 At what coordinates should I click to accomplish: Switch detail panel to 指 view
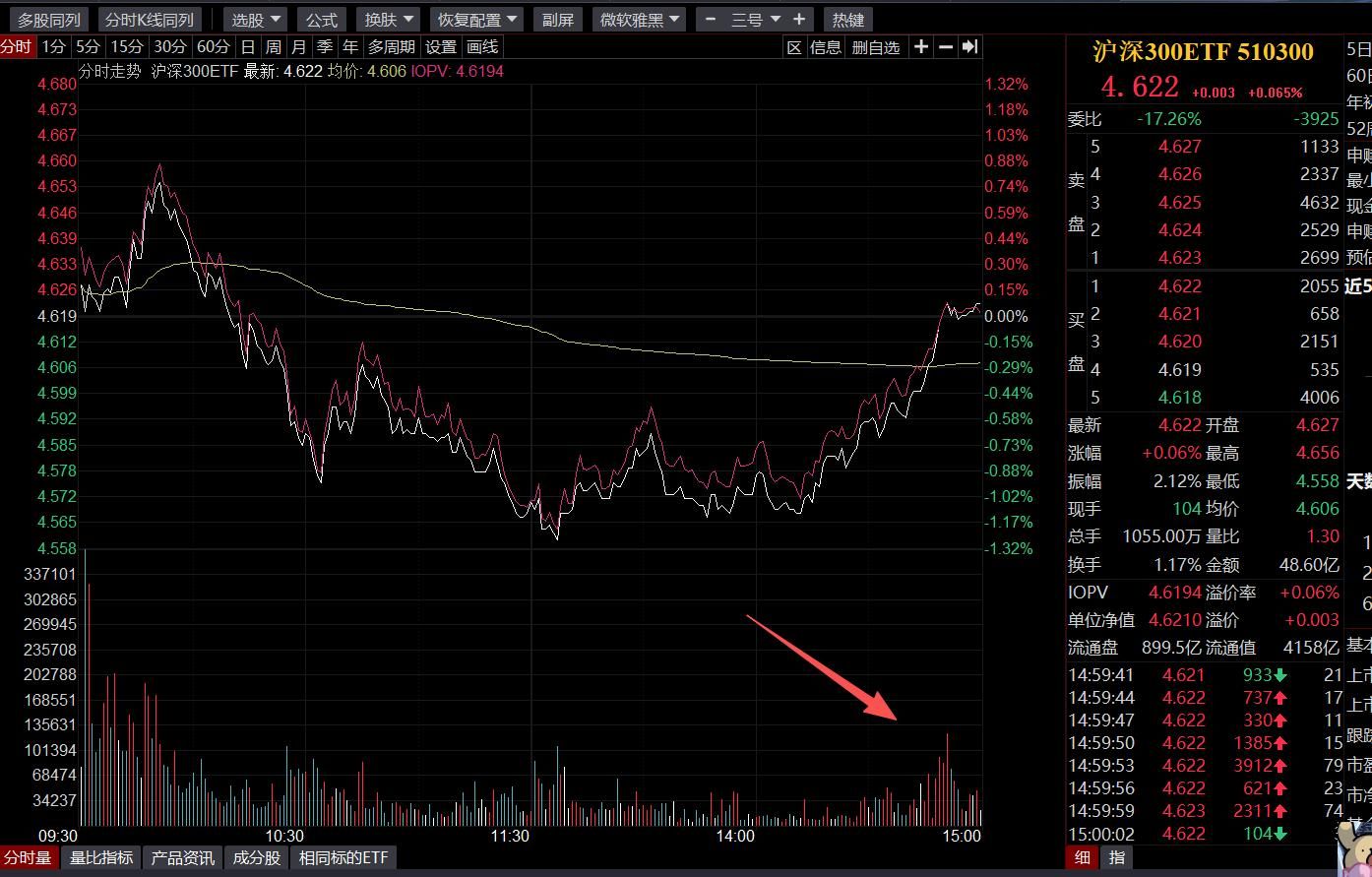(1117, 857)
